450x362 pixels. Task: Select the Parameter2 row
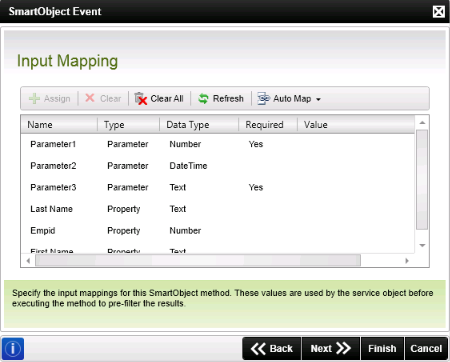(x=218, y=166)
